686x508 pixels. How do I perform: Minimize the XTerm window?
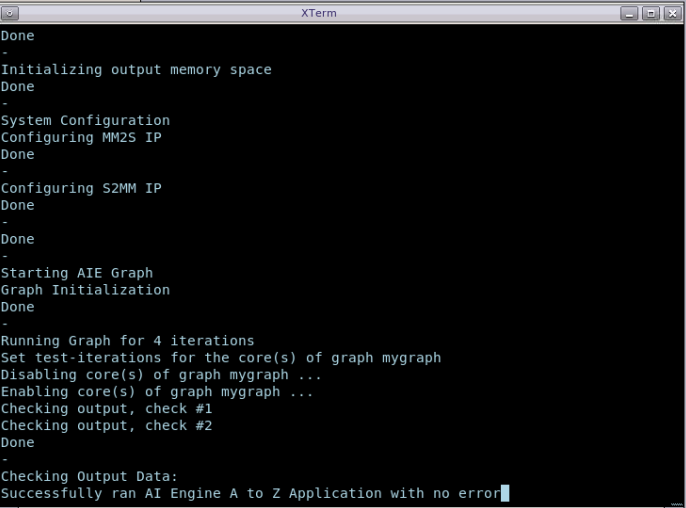tap(629, 13)
